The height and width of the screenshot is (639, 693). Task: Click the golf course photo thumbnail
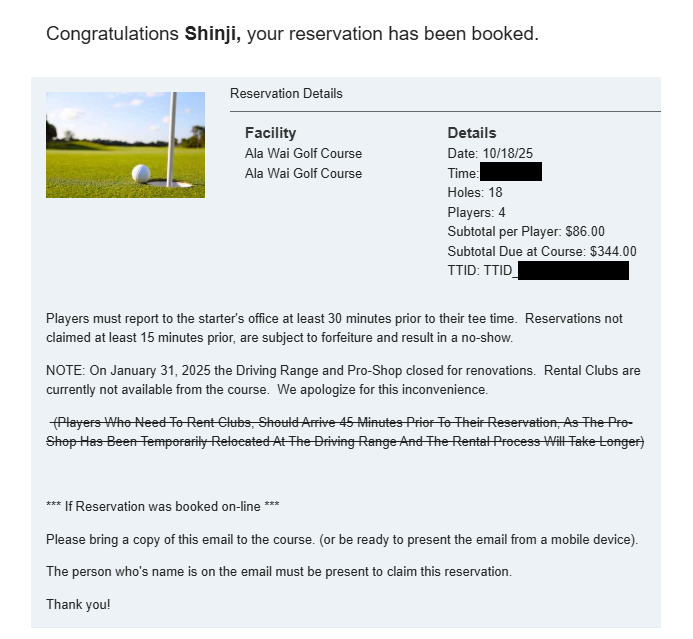tap(125, 144)
